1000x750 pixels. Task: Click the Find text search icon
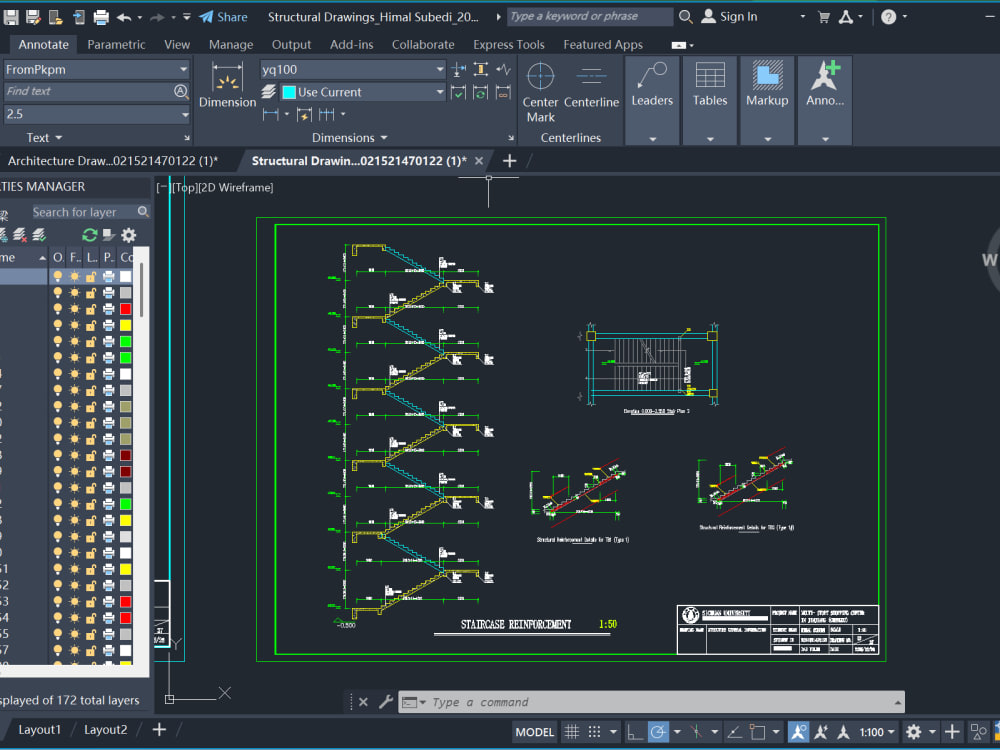click(x=181, y=91)
